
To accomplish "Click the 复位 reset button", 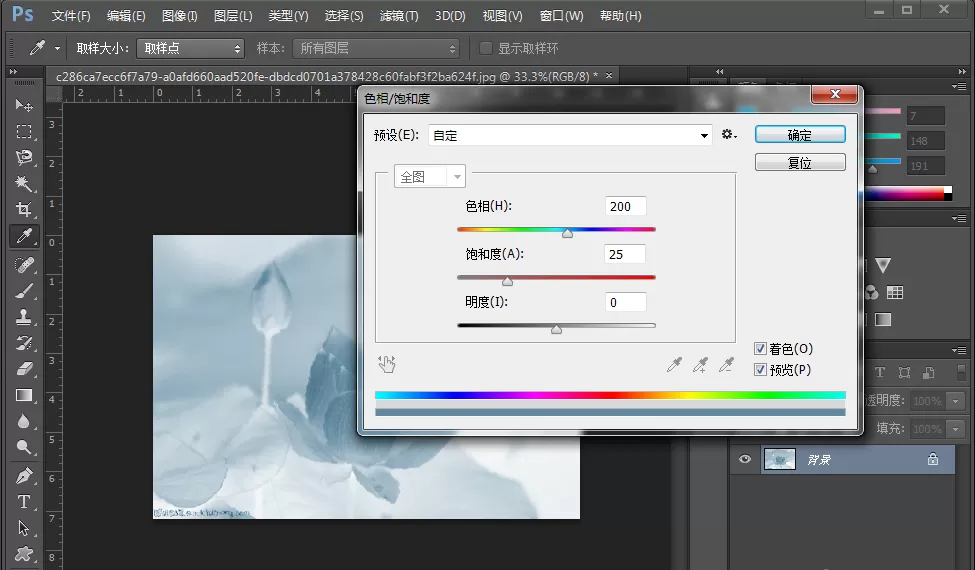I will 800,163.
